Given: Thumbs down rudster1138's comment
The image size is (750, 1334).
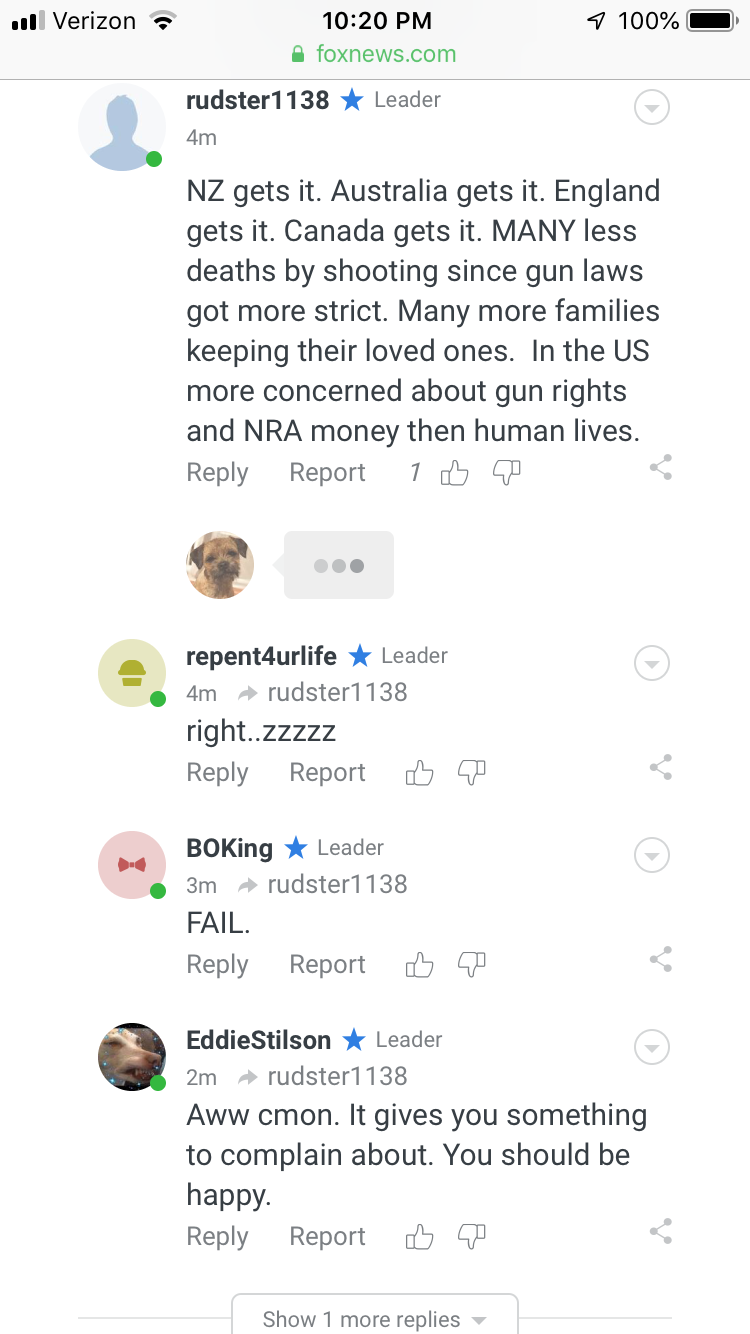Looking at the screenshot, I should click(507, 471).
